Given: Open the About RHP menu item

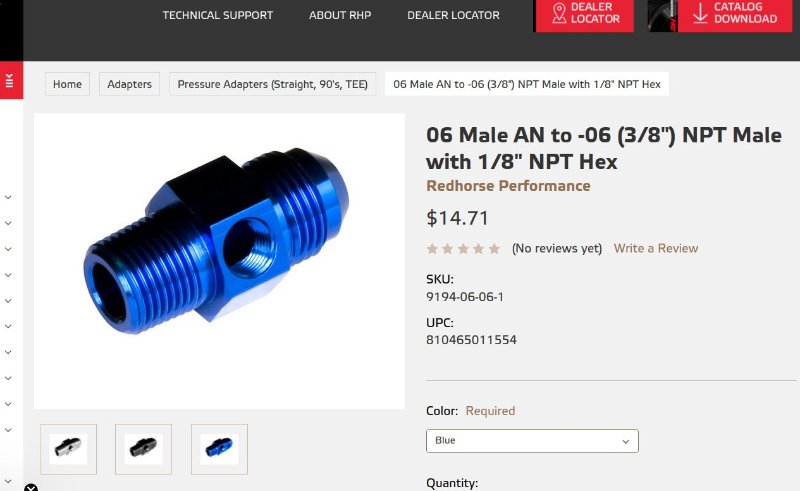Looking at the screenshot, I should coord(340,15).
